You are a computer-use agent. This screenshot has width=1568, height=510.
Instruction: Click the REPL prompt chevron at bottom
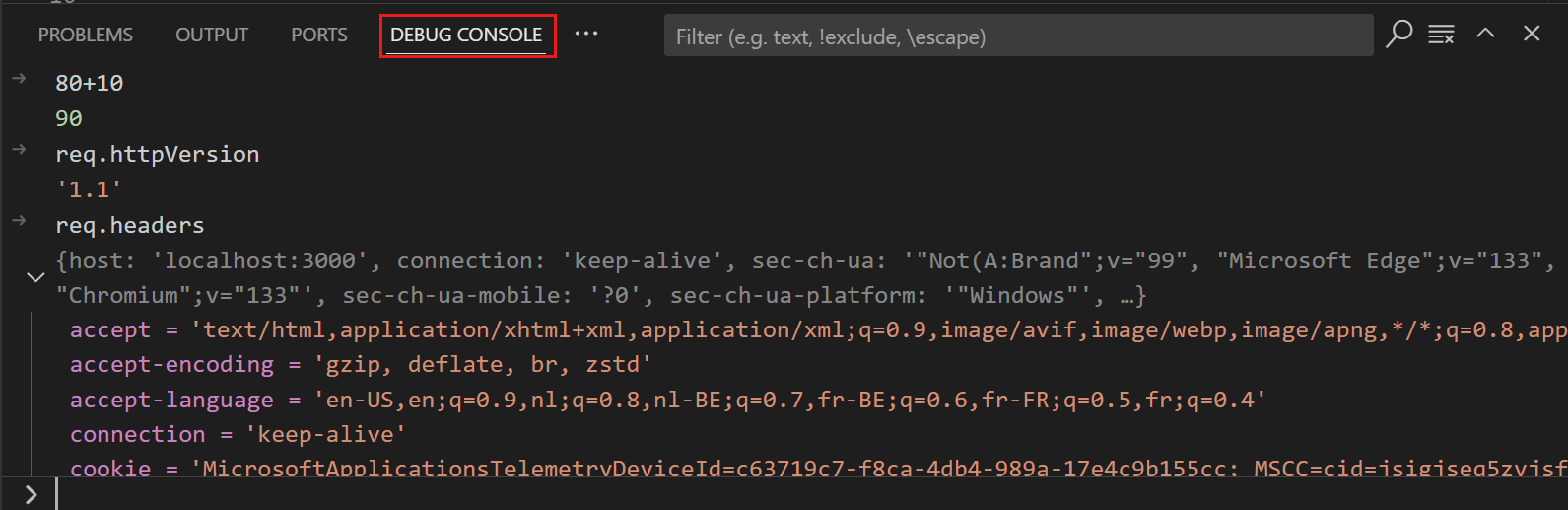pos(31,494)
